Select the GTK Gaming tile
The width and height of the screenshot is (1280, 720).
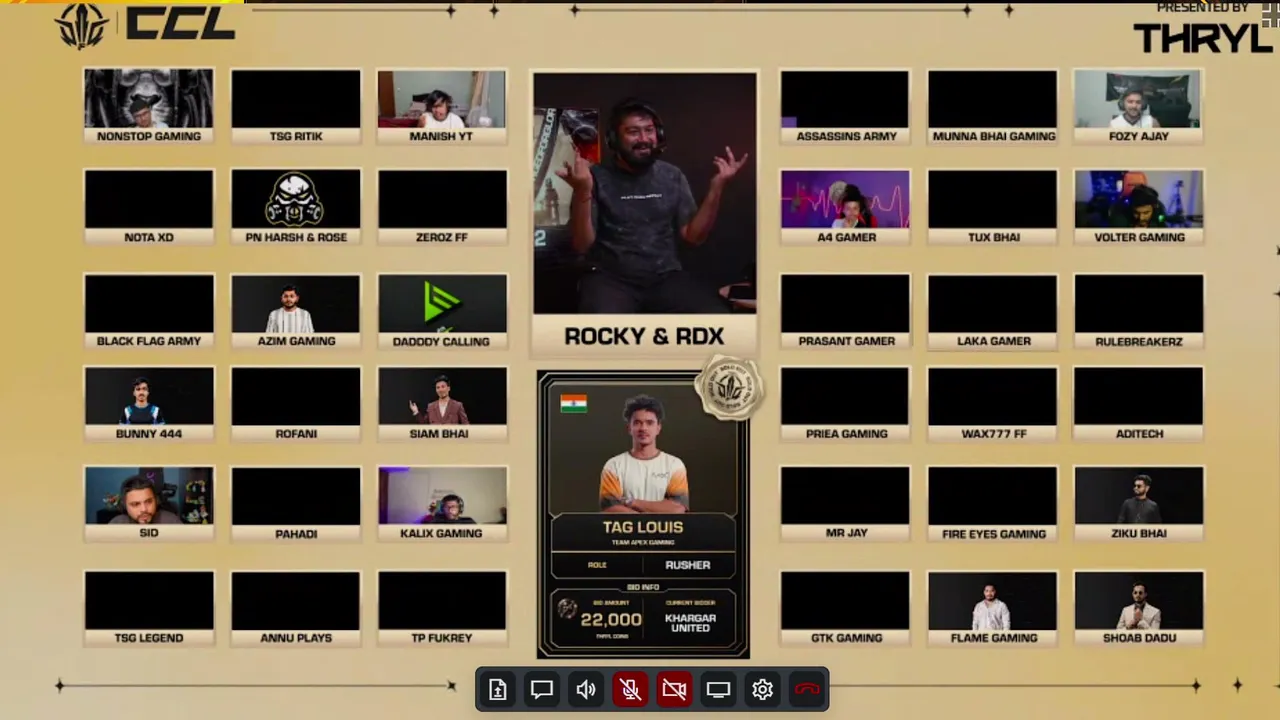[846, 608]
